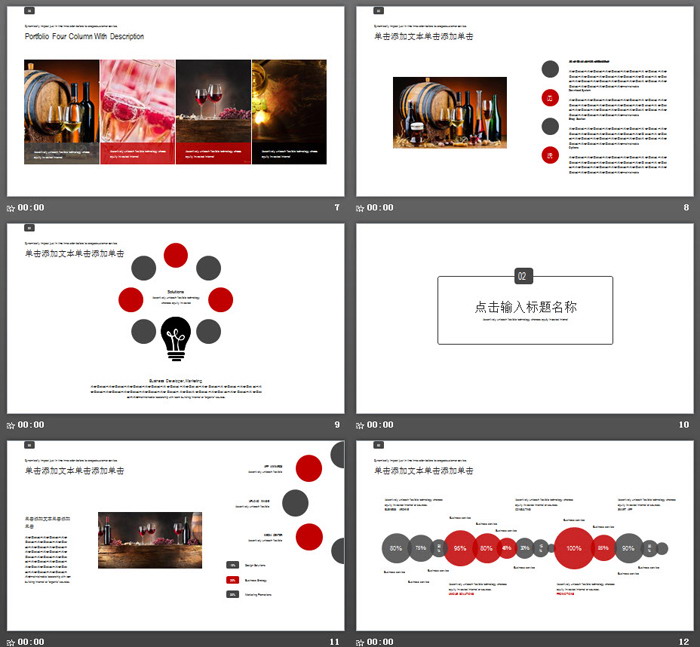Click the 02 badge on slide 10
700x647 pixels.
[x=524, y=276]
